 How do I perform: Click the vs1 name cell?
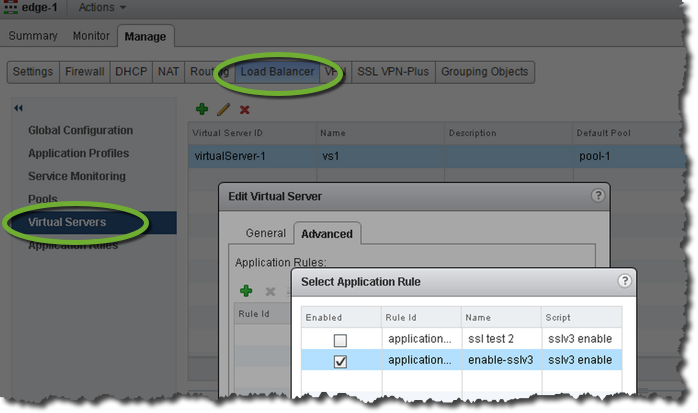pos(380,156)
